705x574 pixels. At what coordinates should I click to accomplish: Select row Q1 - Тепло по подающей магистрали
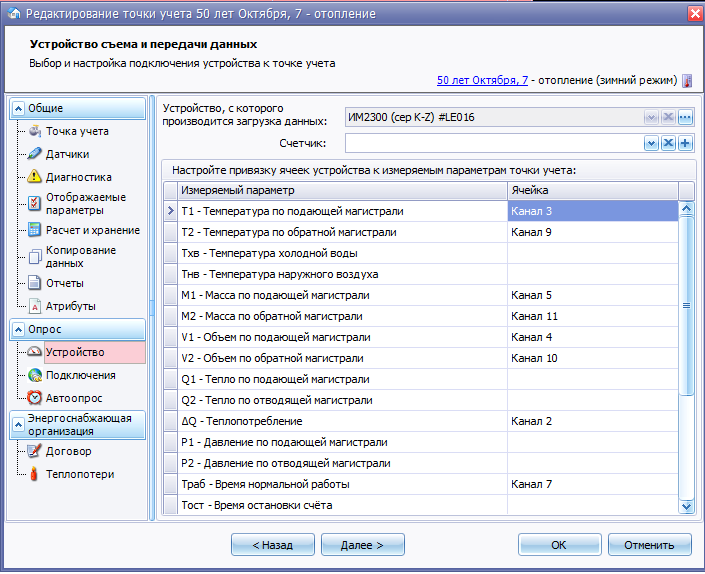point(421,379)
